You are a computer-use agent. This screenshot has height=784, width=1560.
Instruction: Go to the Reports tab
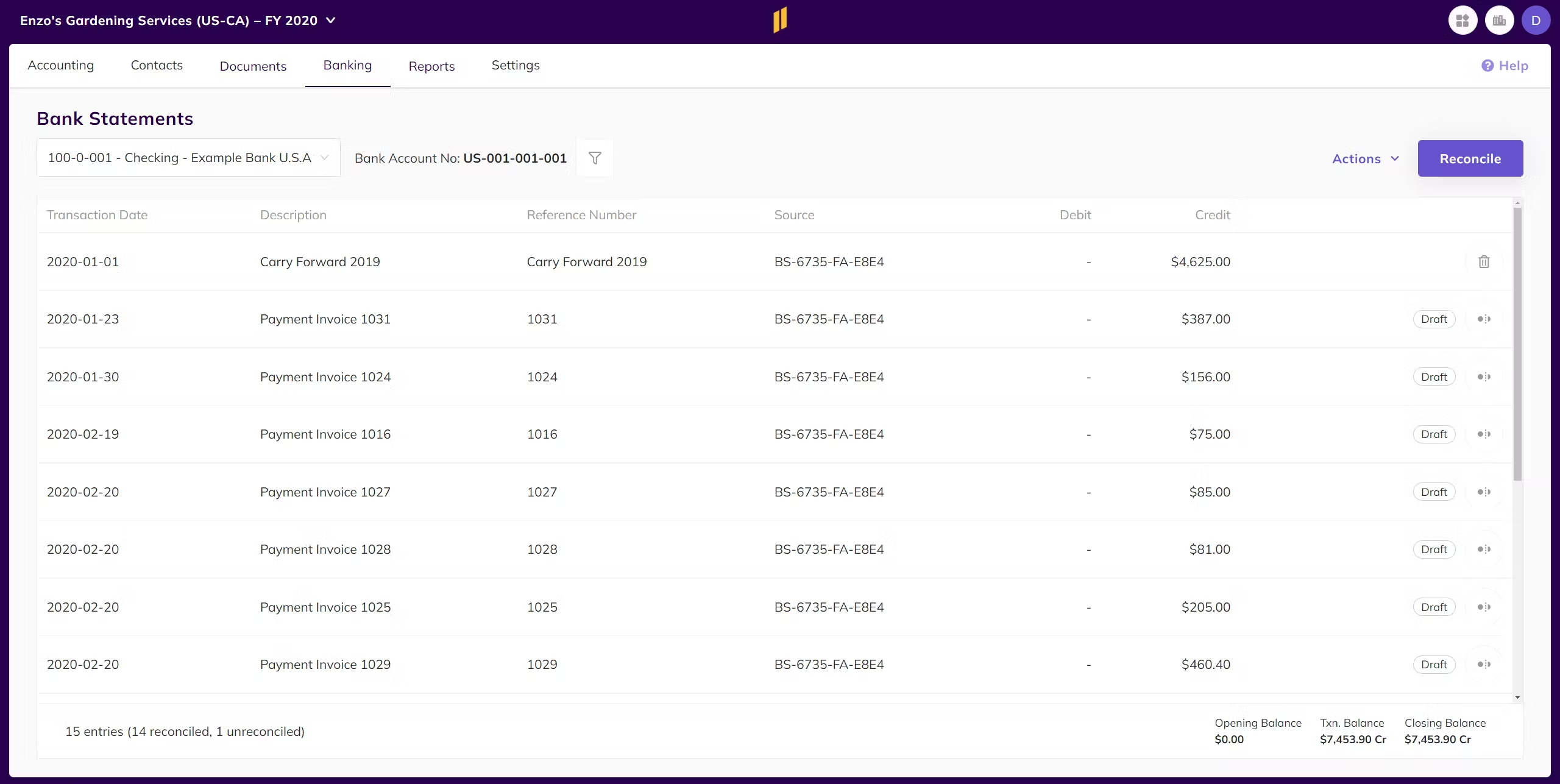(x=431, y=66)
